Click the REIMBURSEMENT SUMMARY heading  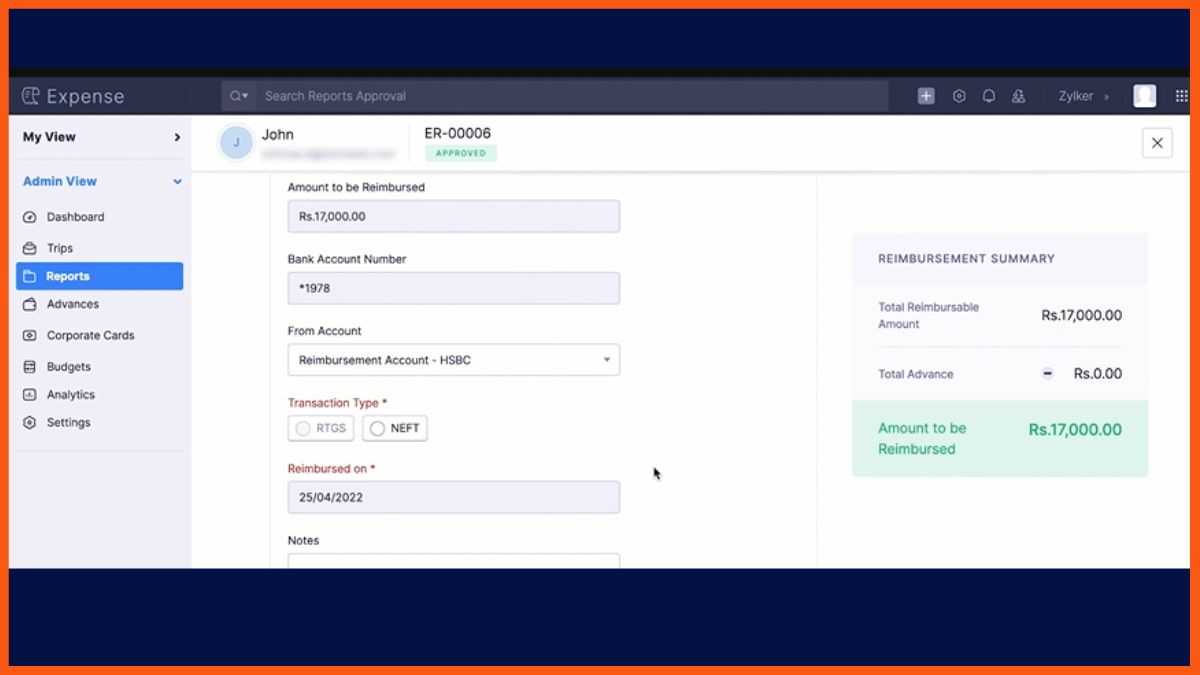pos(966,258)
